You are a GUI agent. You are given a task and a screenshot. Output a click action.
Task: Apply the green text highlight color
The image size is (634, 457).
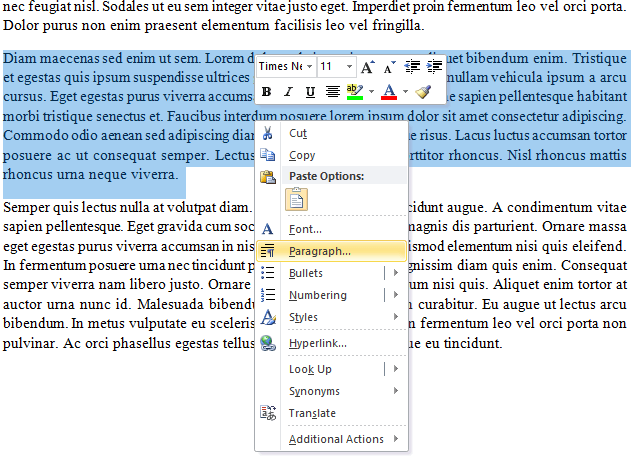[x=354, y=92]
